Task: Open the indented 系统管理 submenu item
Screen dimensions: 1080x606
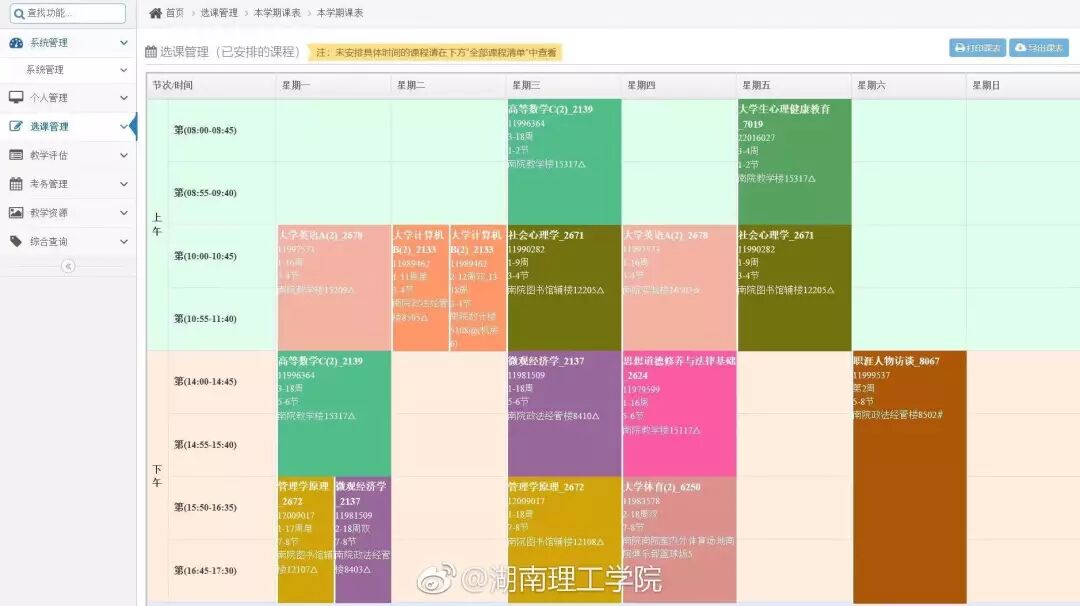Action: tap(68, 70)
